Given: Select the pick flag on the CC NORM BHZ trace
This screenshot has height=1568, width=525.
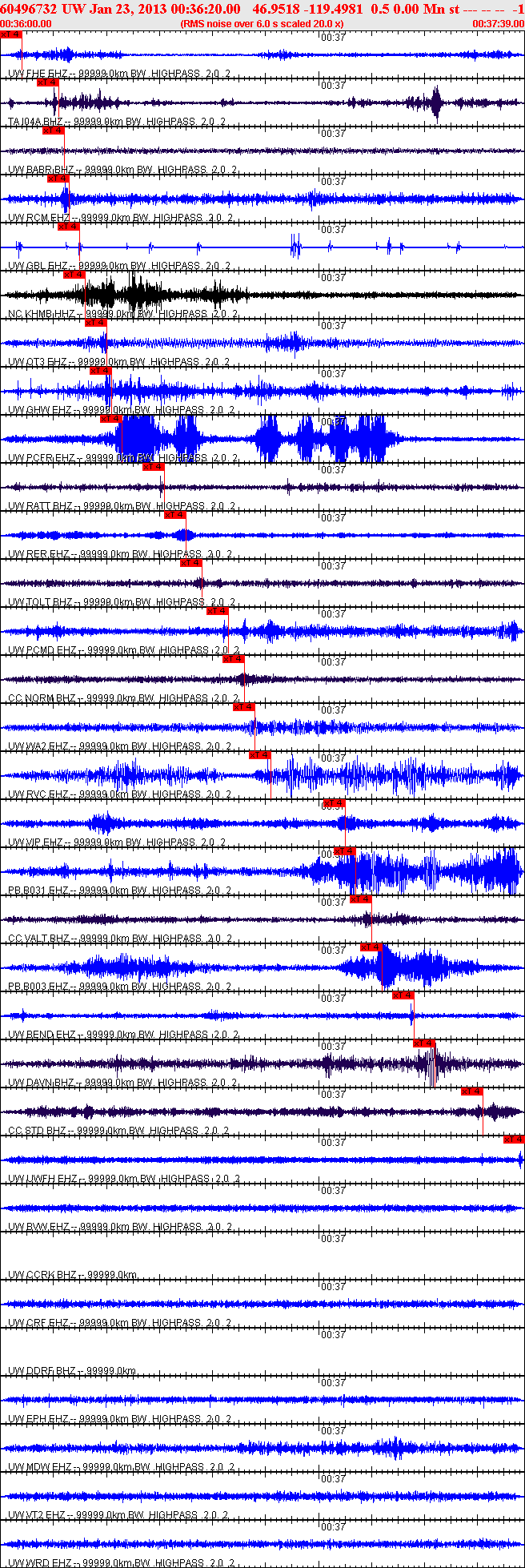Looking at the screenshot, I should click(x=234, y=659).
